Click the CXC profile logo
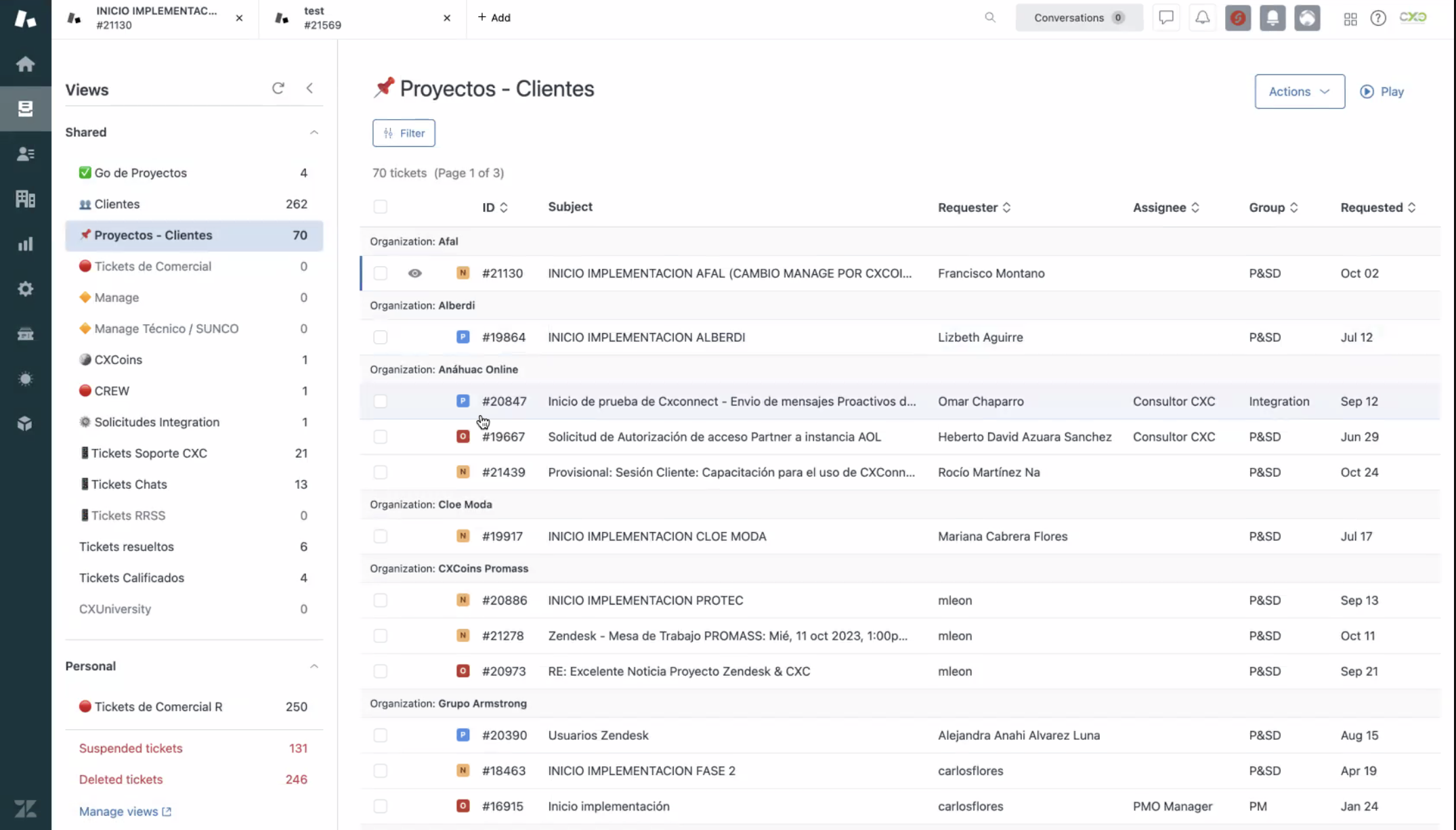 (x=1413, y=18)
